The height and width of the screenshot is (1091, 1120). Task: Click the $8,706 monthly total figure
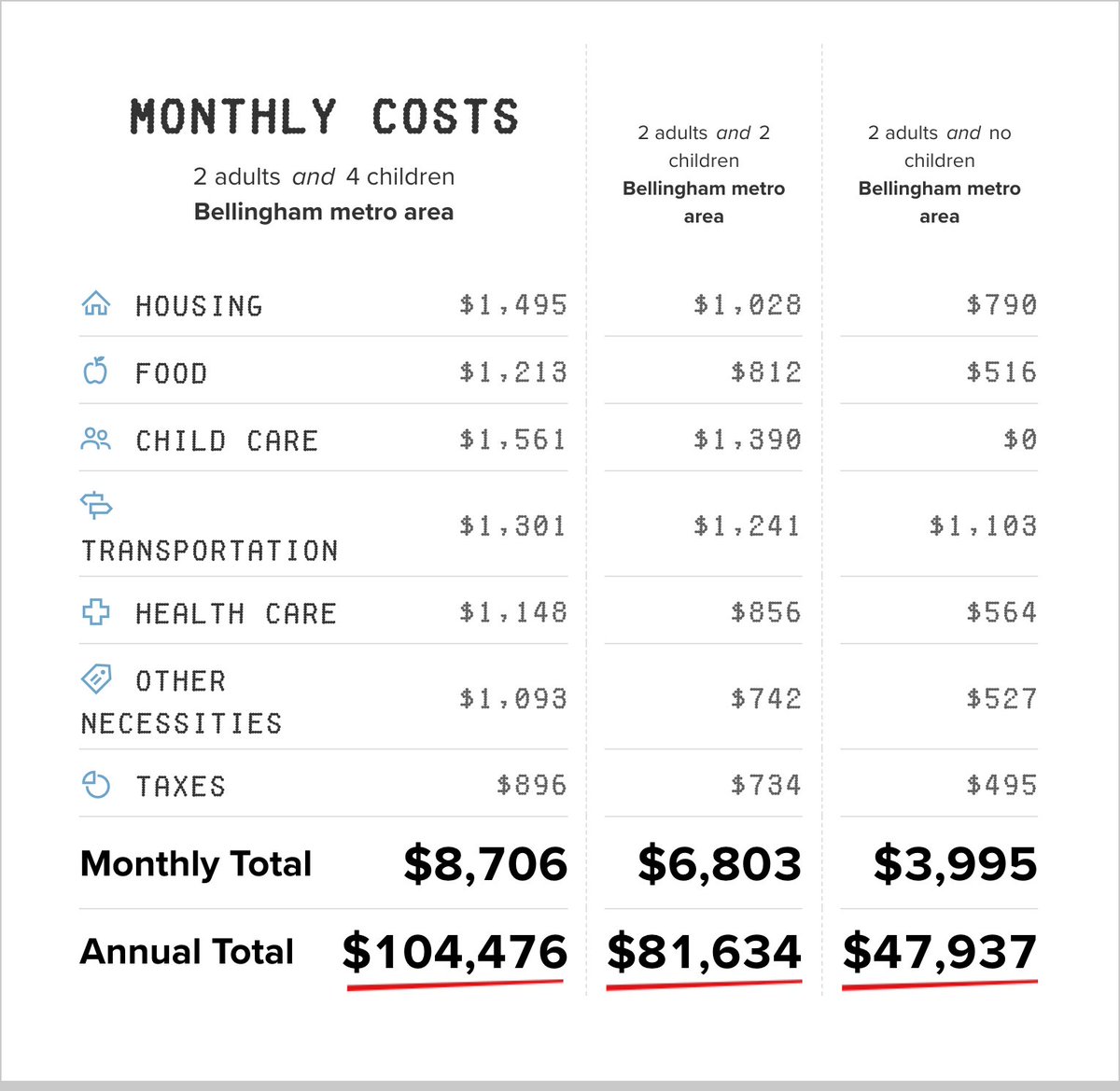click(x=485, y=864)
